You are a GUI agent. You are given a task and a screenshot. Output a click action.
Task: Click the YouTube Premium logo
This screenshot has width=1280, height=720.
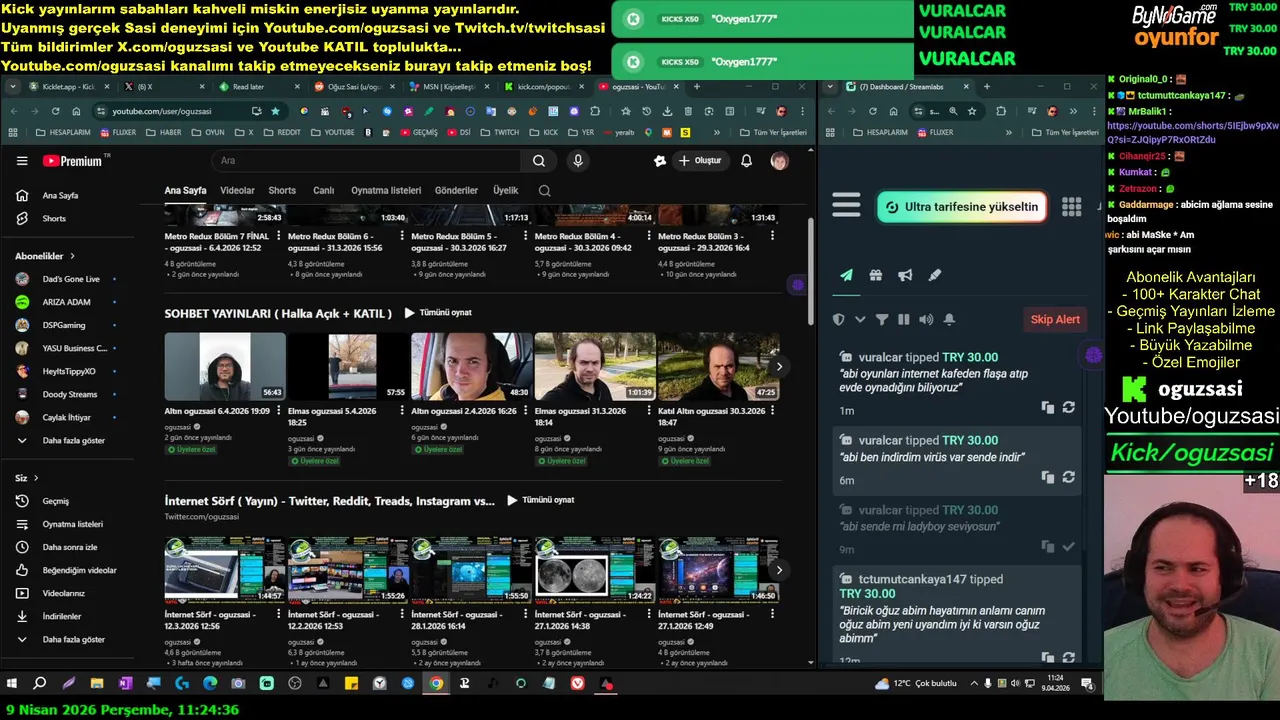72,160
